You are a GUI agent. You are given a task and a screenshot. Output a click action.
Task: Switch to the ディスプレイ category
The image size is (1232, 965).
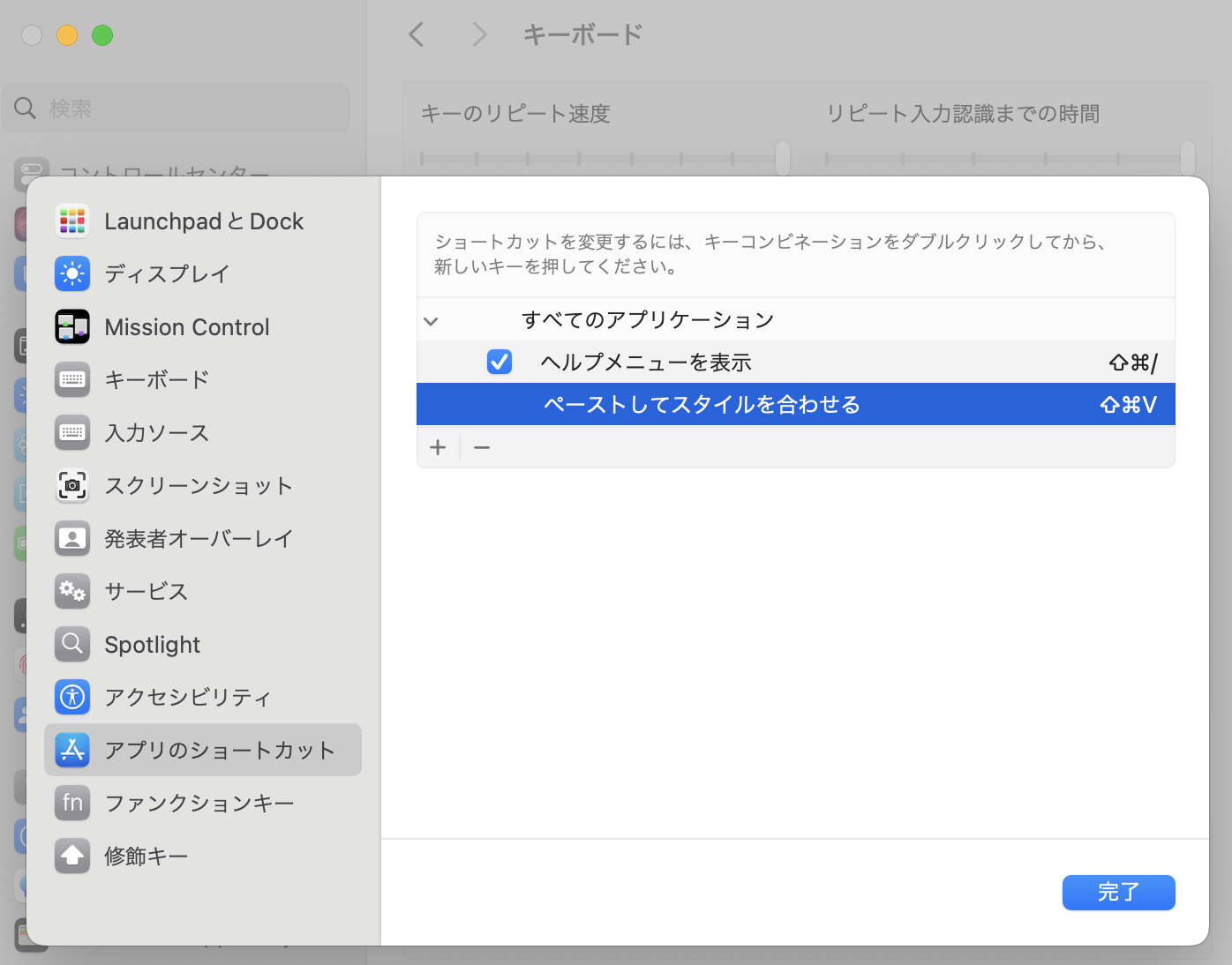point(203,274)
